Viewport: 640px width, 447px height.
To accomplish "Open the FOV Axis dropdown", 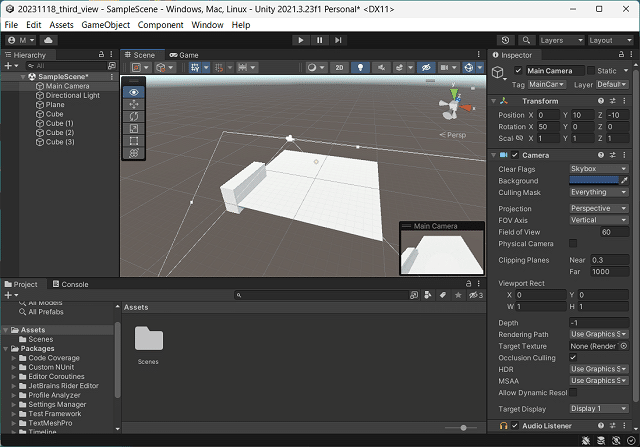I will click(599, 220).
